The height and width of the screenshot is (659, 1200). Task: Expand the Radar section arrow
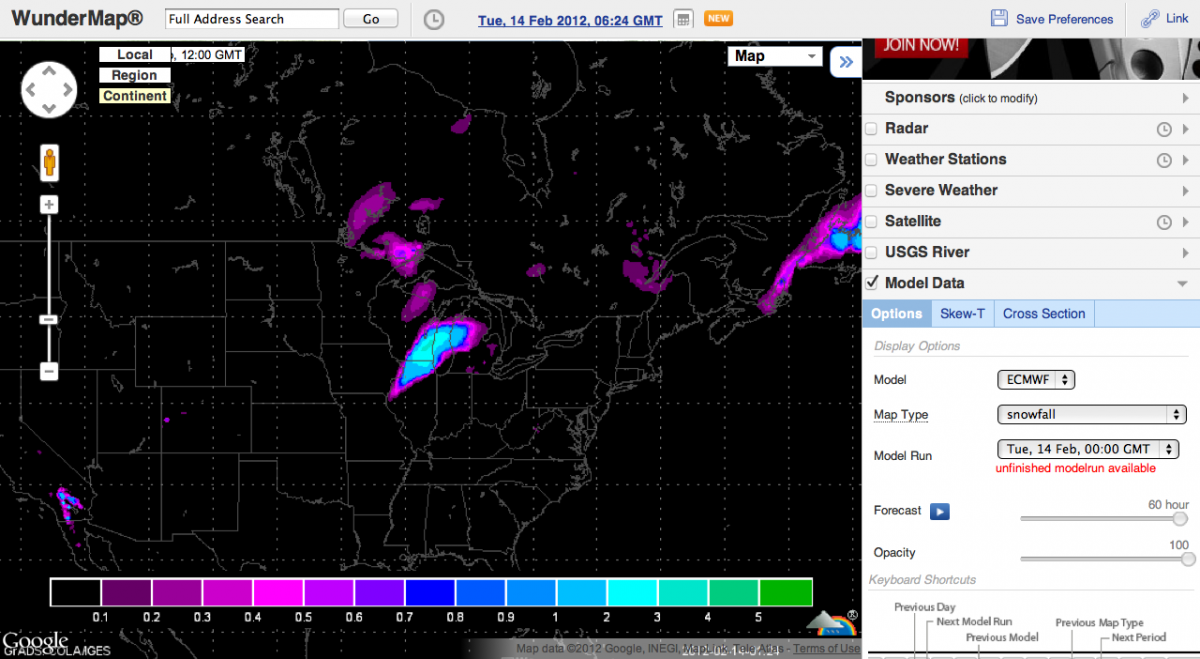click(x=1185, y=129)
